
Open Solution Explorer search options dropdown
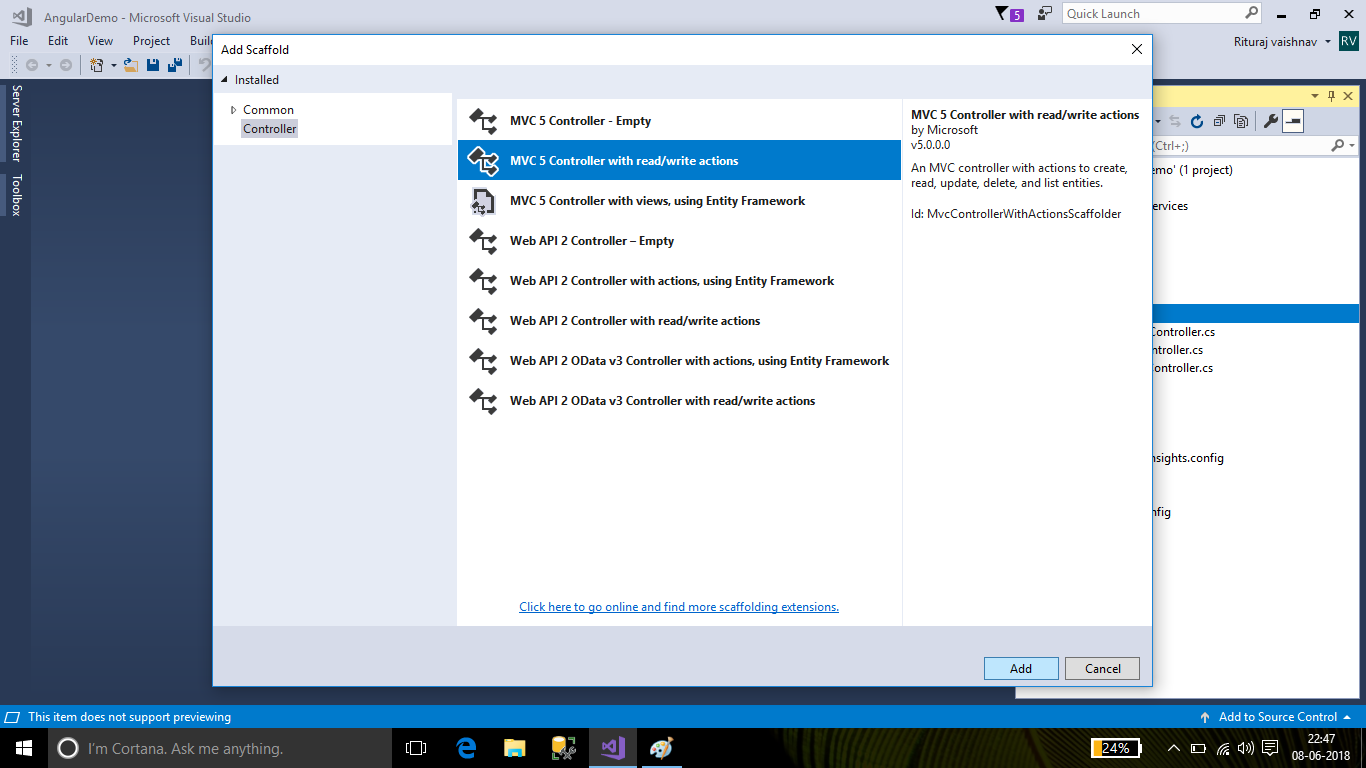tap(1352, 145)
